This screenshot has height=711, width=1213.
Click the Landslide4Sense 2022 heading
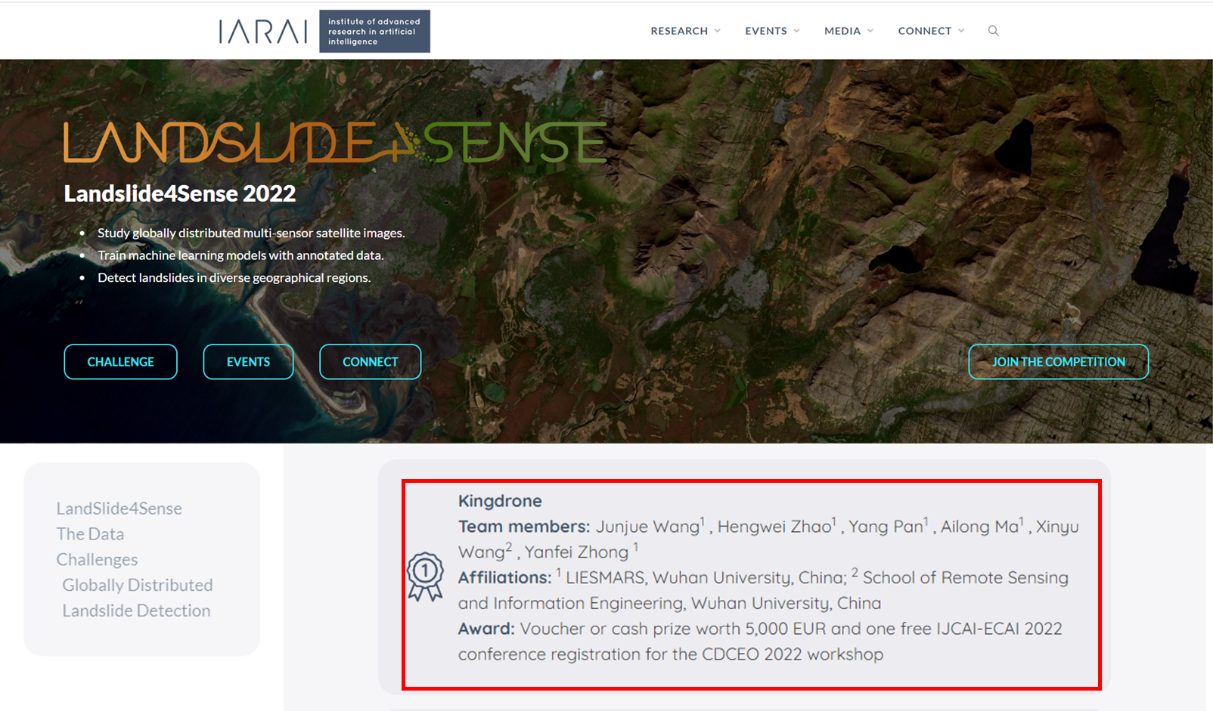[x=180, y=194]
